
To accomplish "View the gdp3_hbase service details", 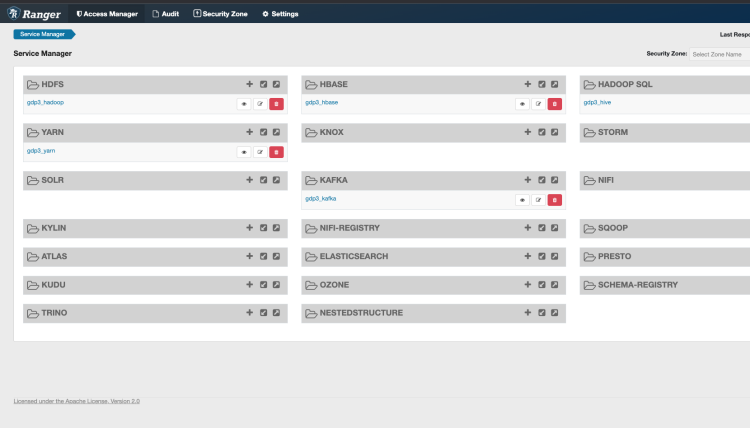I will (x=522, y=104).
